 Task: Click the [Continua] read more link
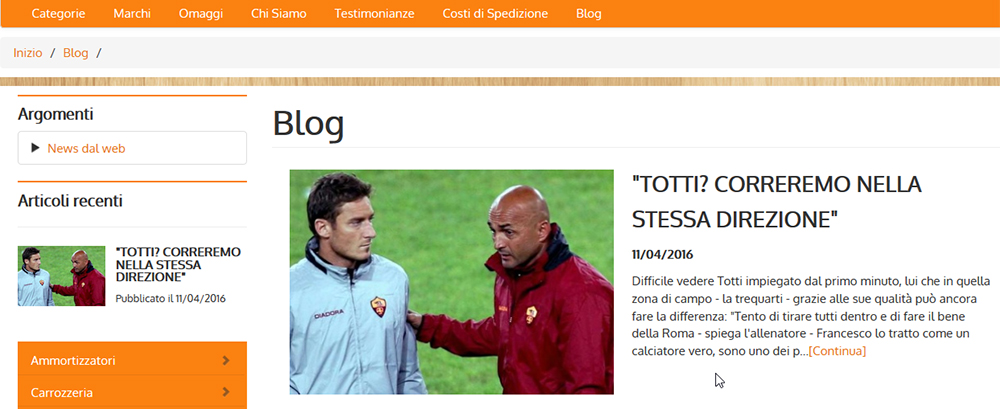pyautogui.click(x=837, y=351)
